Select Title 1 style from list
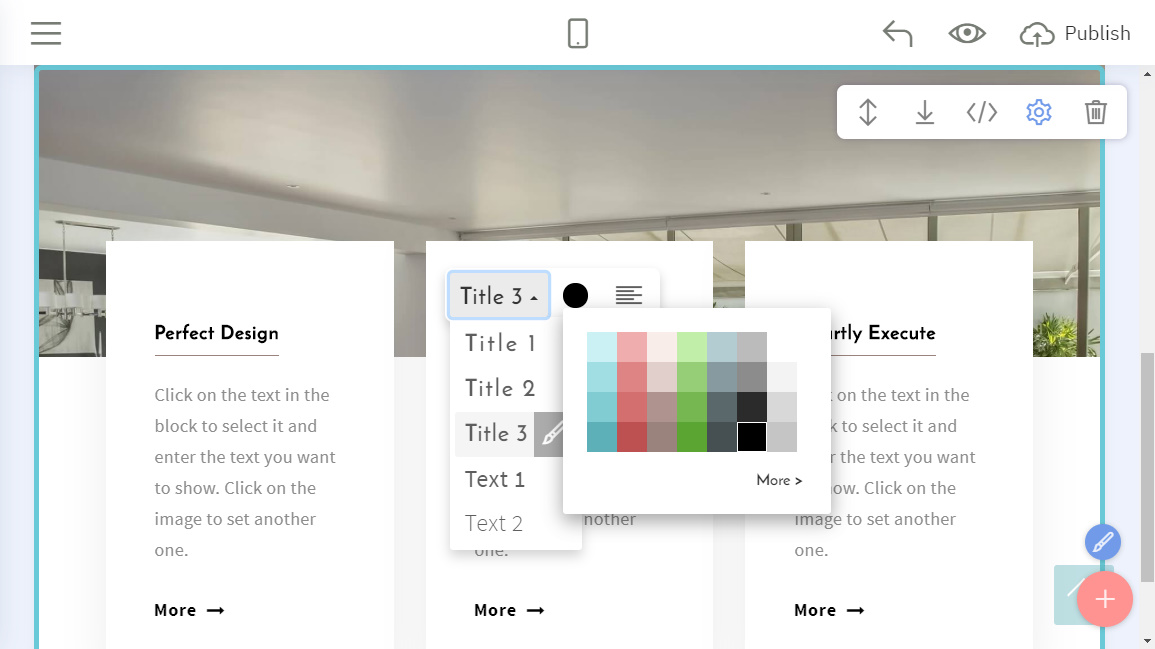Viewport: 1155px width, 649px height. [x=500, y=343]
